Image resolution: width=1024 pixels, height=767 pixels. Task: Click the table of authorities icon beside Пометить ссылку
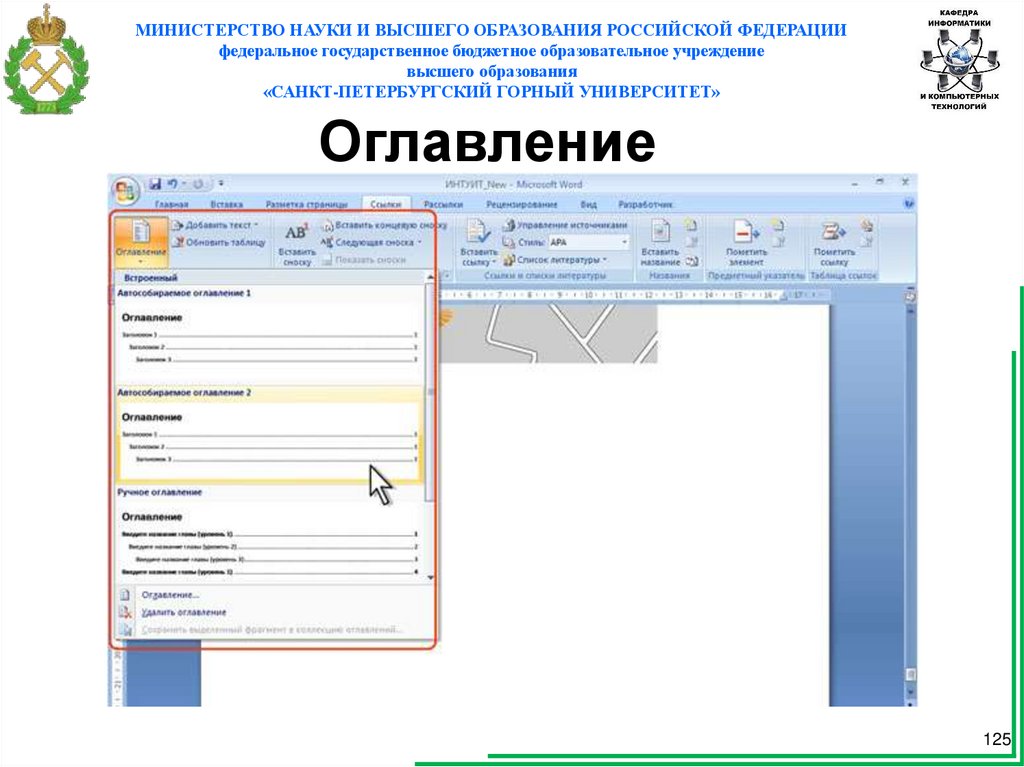[x=867, y=226]
